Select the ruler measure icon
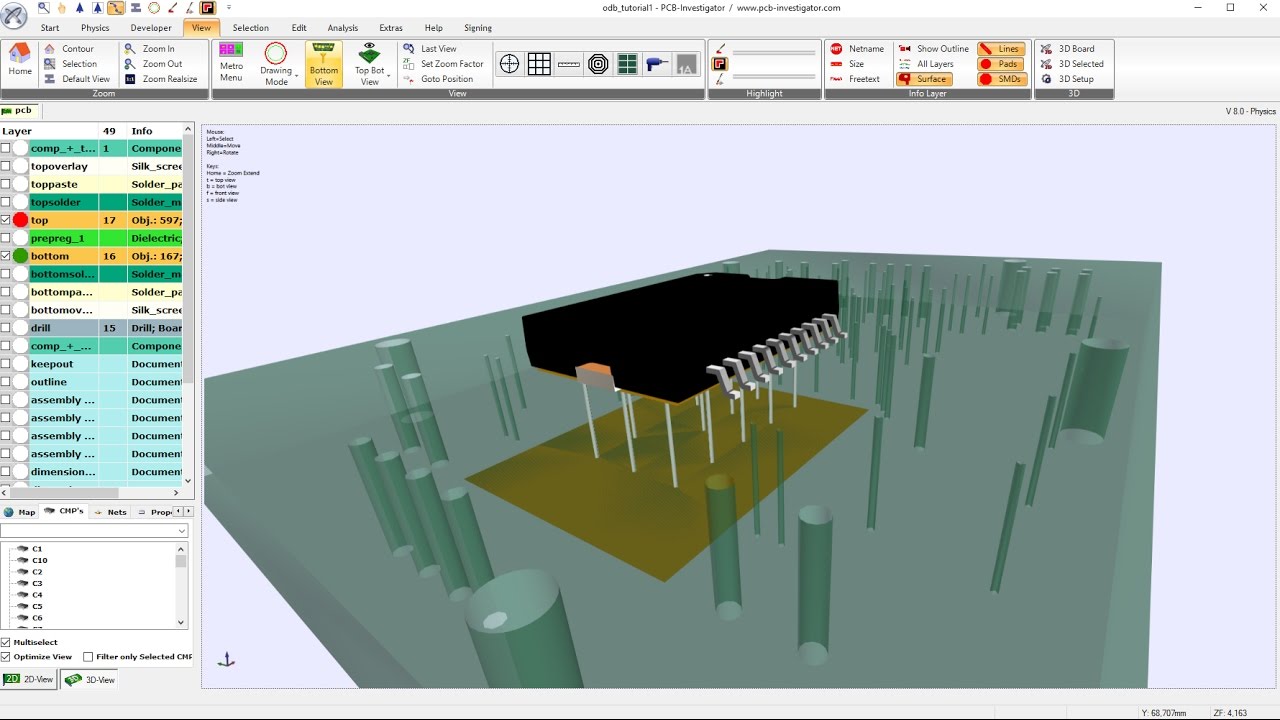 coord(569,64)
